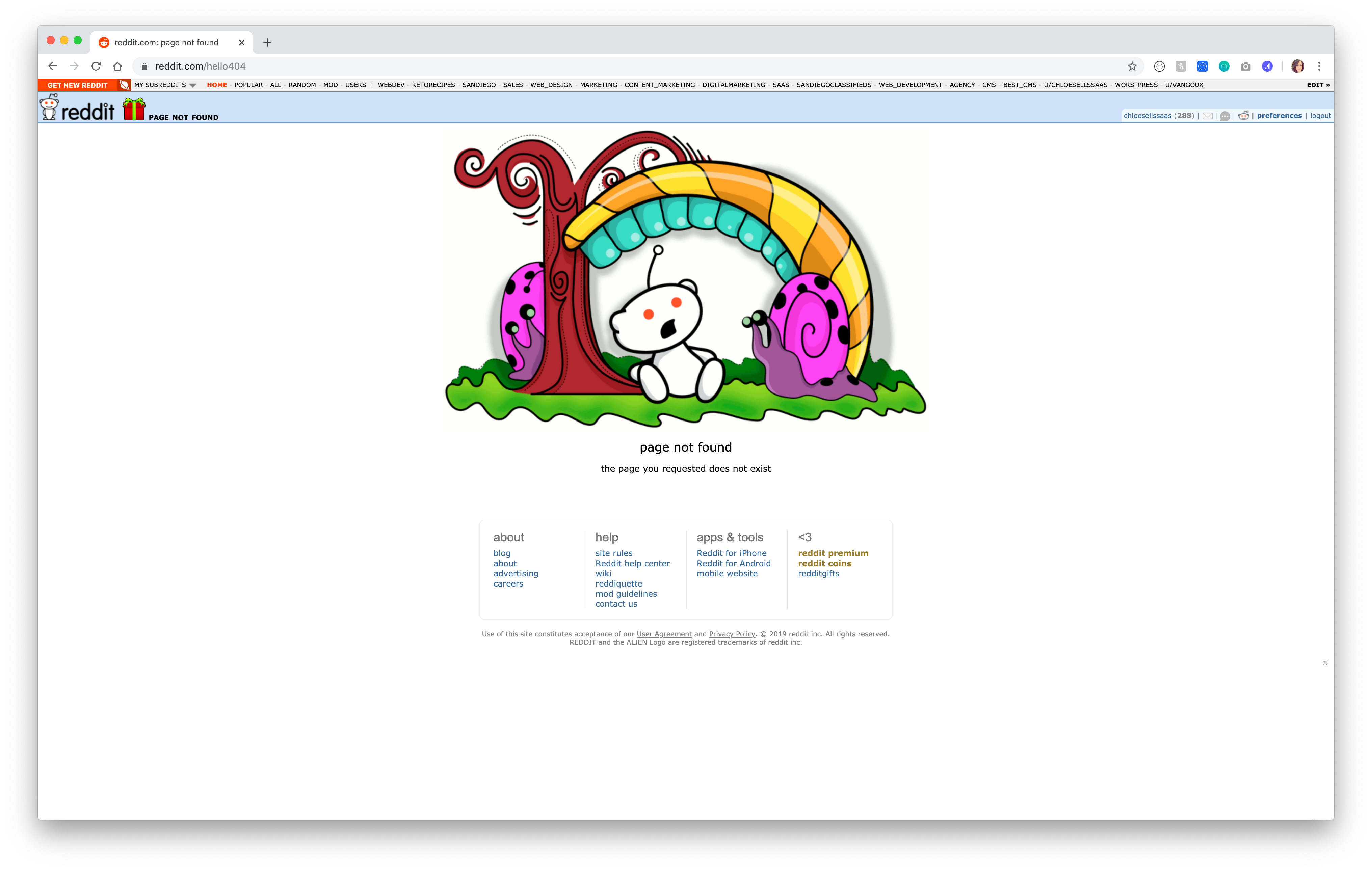Reload the page with the refresh icon
1372x870 pixels.
[96, 66]
